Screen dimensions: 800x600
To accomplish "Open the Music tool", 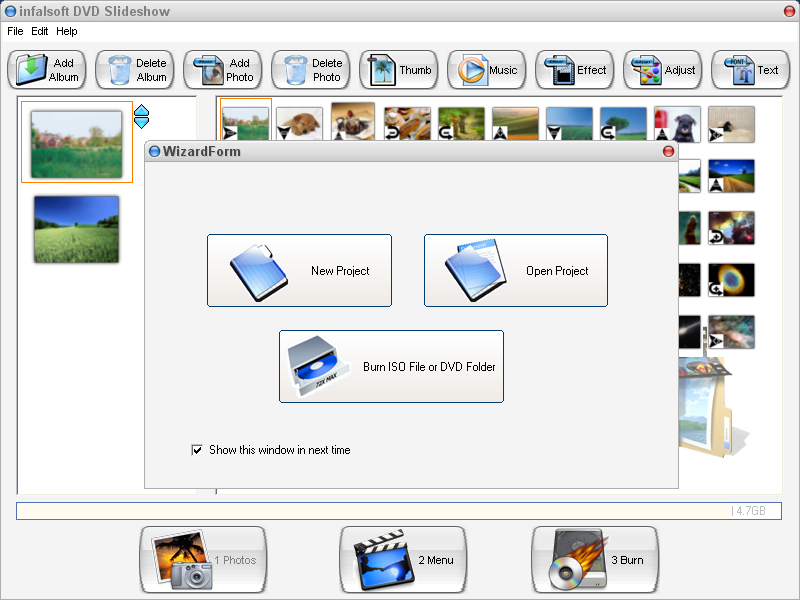I will pos(487,69).
